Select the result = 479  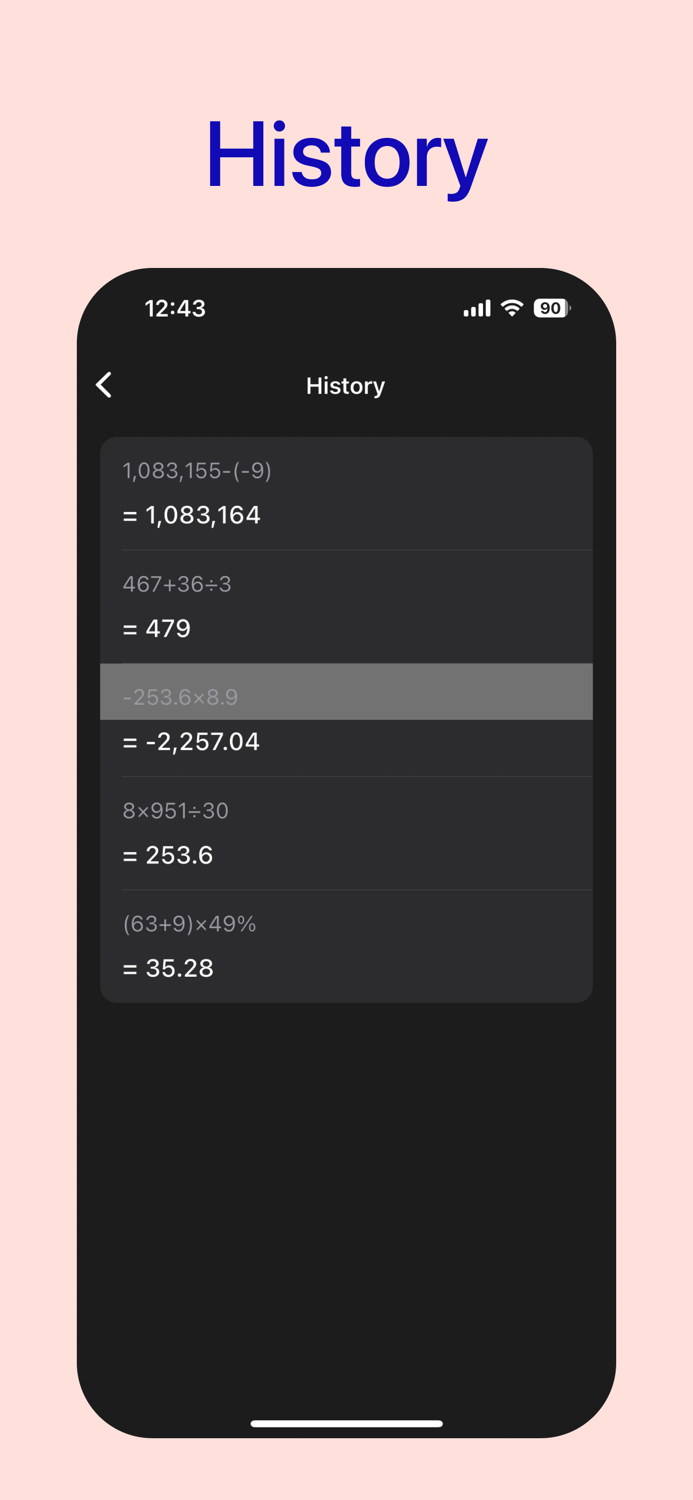156,628
